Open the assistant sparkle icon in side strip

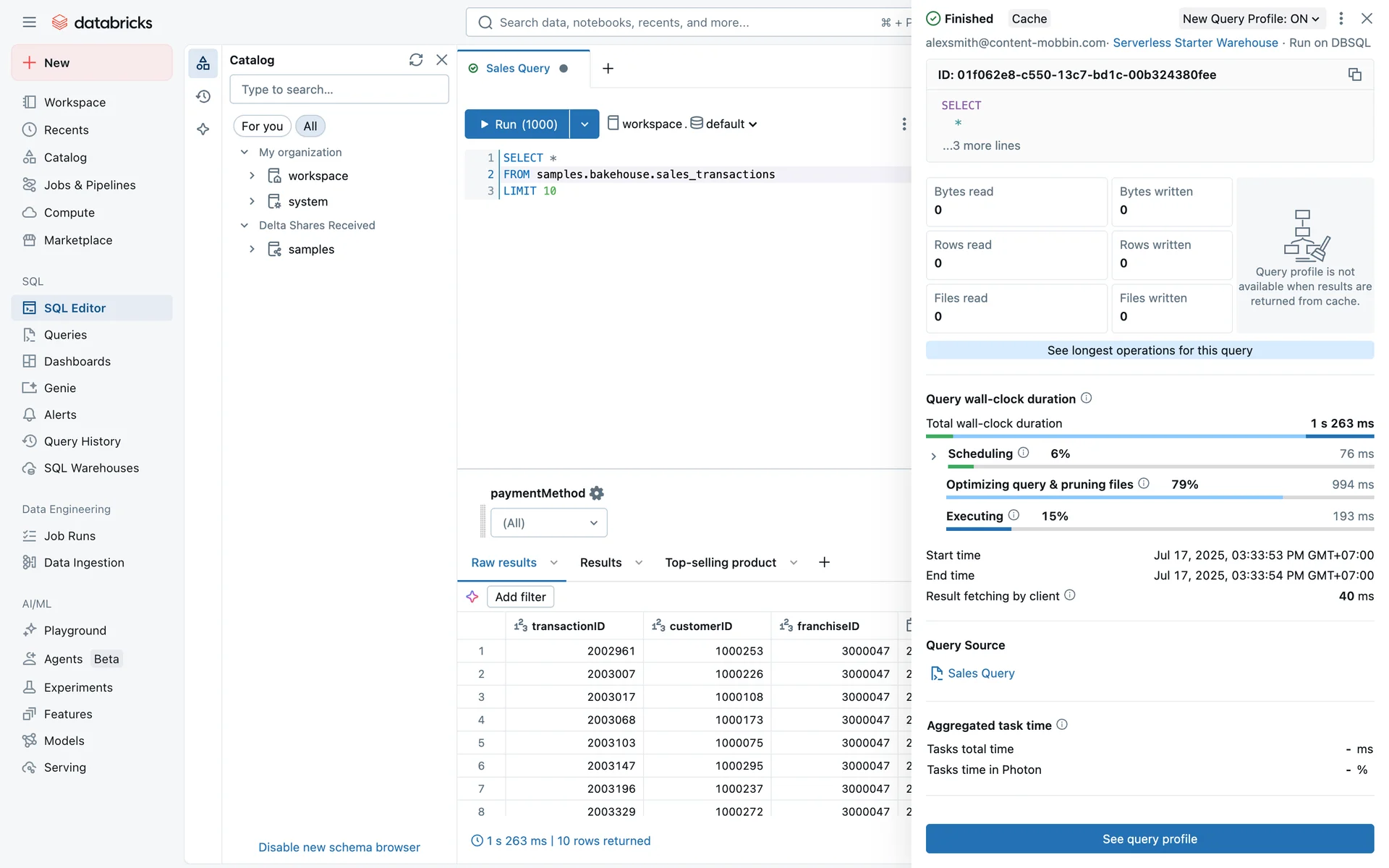[x=203, y=129]
